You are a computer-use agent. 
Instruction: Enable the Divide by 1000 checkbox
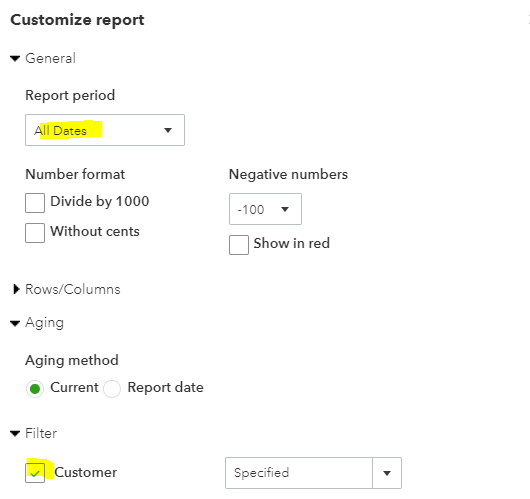pos(35,203)
